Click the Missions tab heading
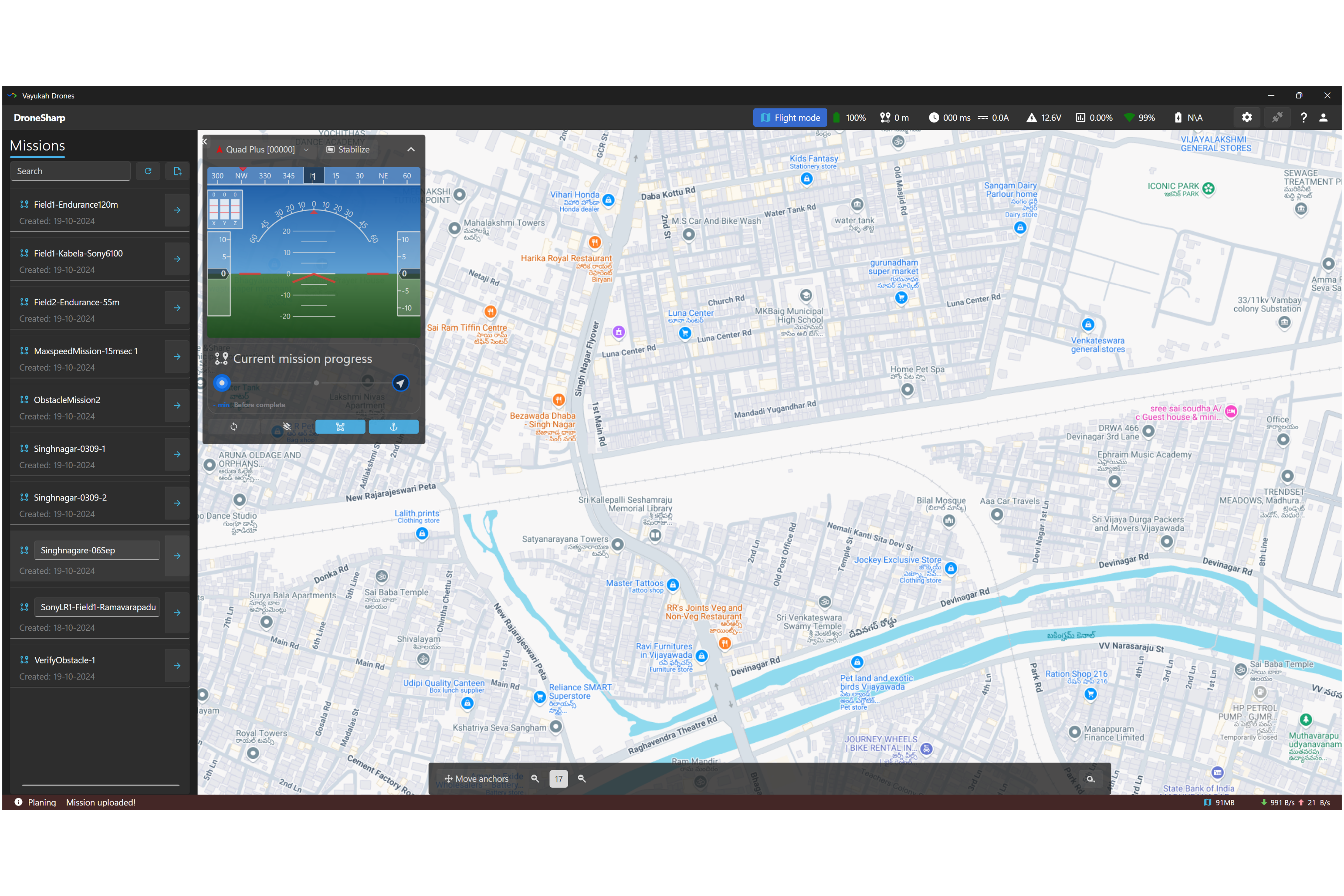This screenshot has width=1344, height=896. tap(37, 146)
